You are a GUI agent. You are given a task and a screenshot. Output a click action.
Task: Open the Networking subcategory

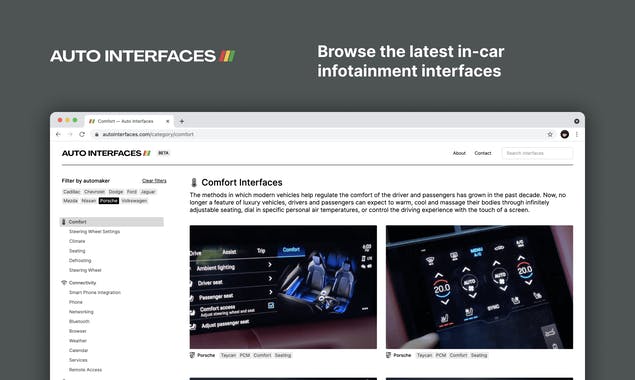81,312
